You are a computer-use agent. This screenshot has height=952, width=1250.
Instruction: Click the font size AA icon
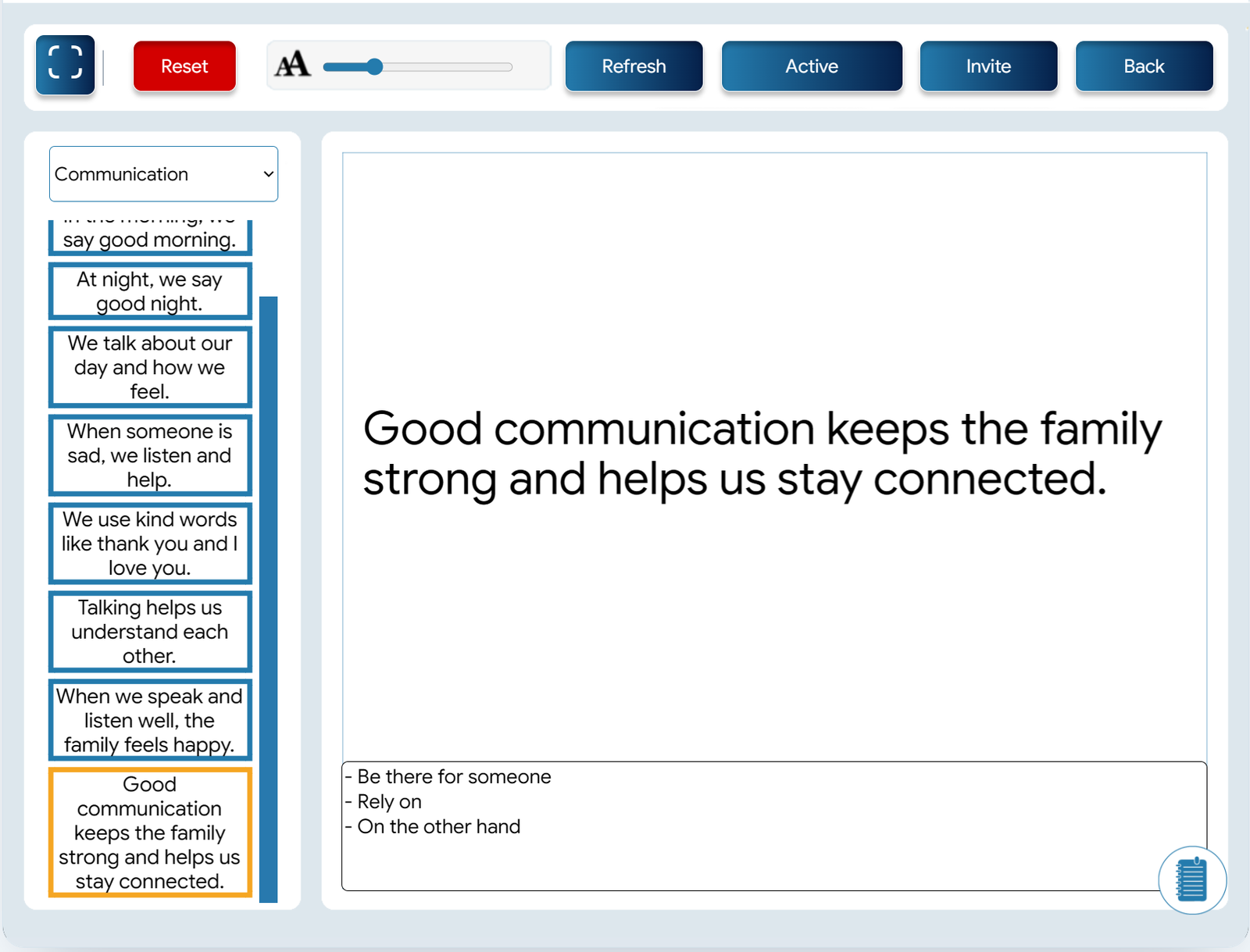pos(293,65)
